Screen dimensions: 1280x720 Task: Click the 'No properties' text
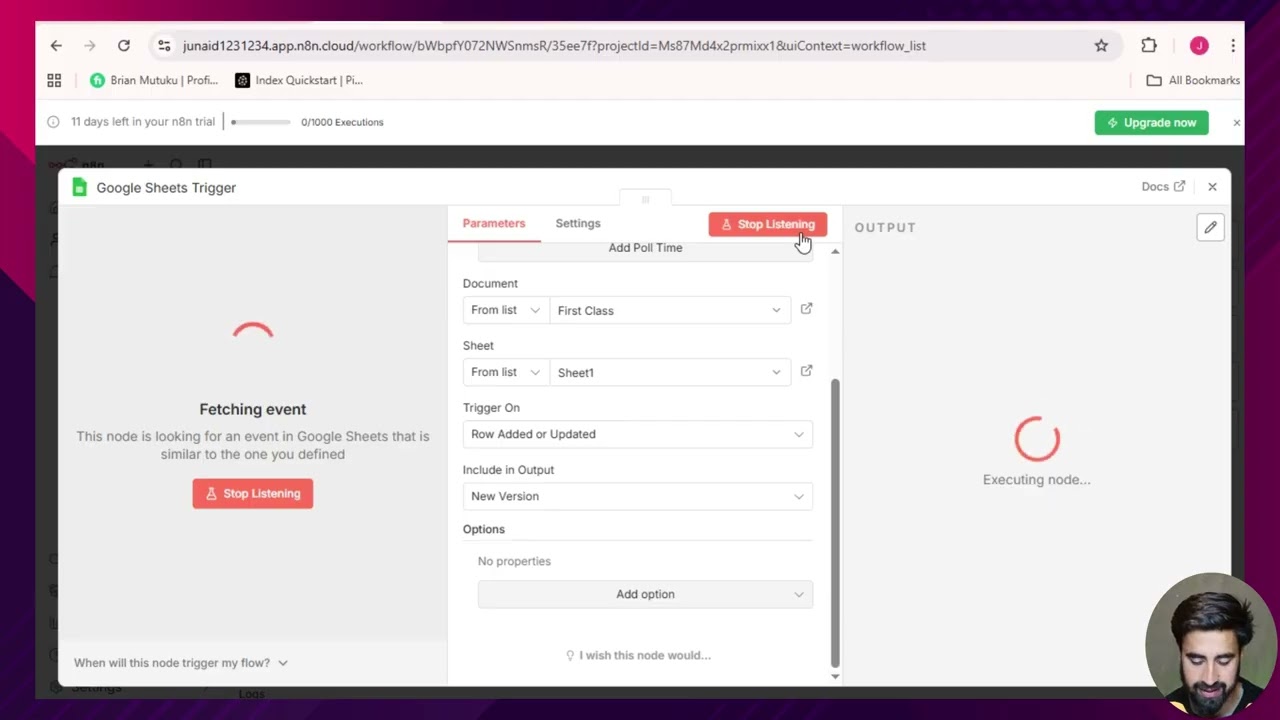(x=514, y=561)
